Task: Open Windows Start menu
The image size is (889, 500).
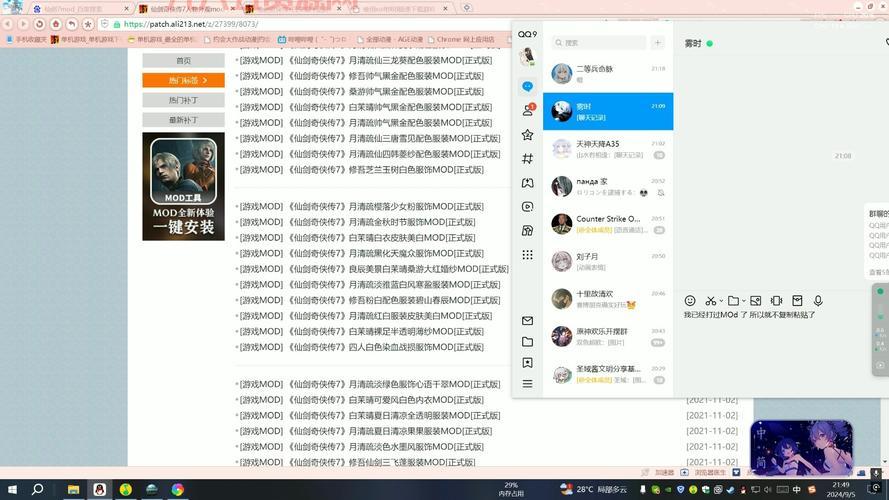Action: click(11, 489)
